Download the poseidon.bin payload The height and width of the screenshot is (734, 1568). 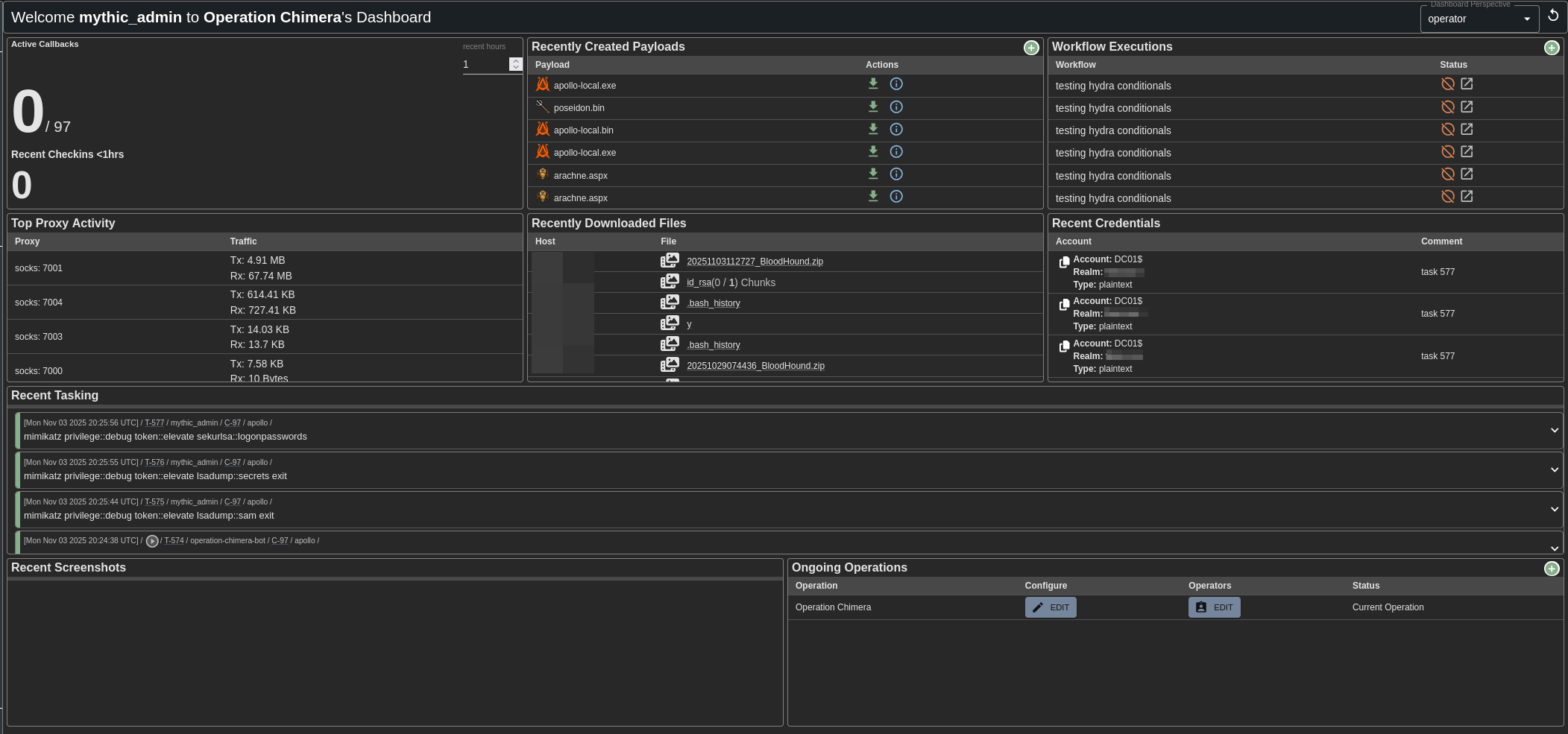click(873, 107)
